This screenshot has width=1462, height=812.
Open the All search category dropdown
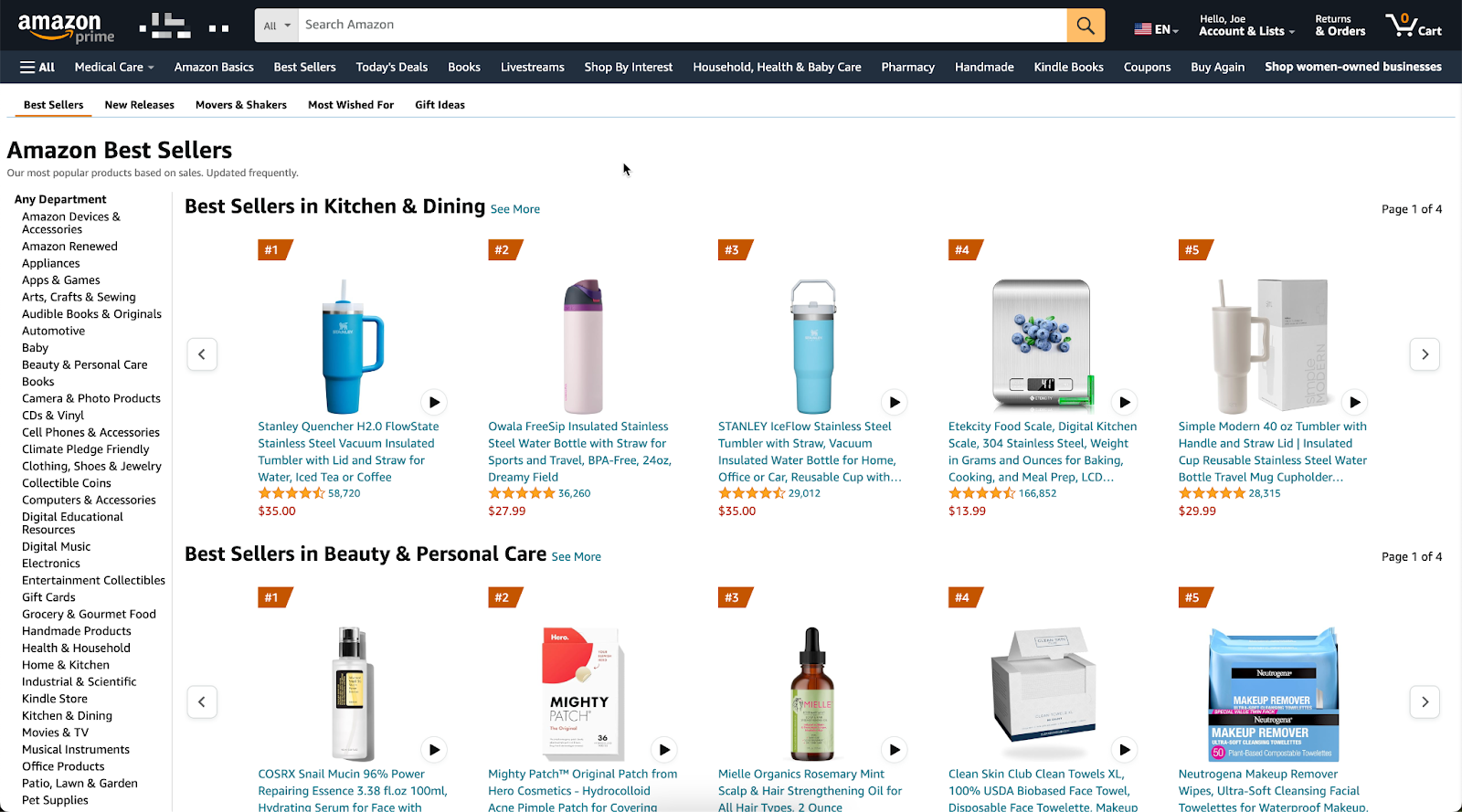point(276,25)
